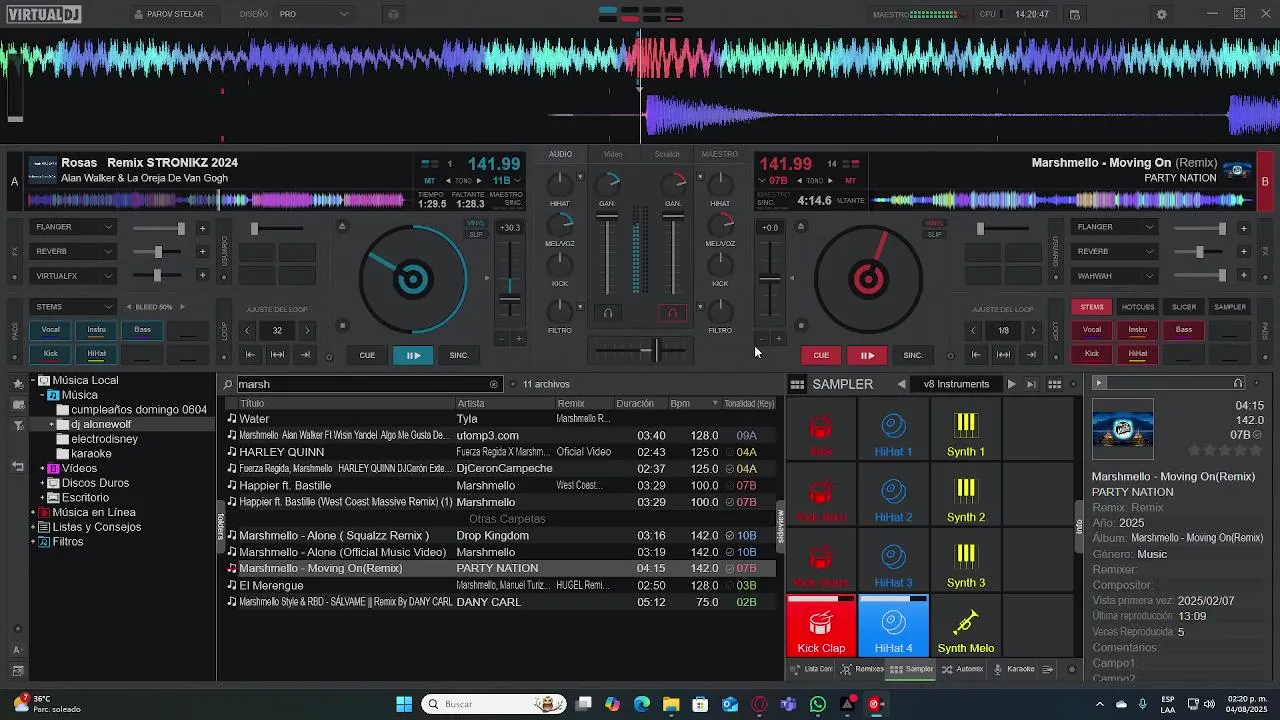This screenshot has width=1280, height=720.
Task: Toggle master tempo MT on deck A
Action: tap(431, 181)
